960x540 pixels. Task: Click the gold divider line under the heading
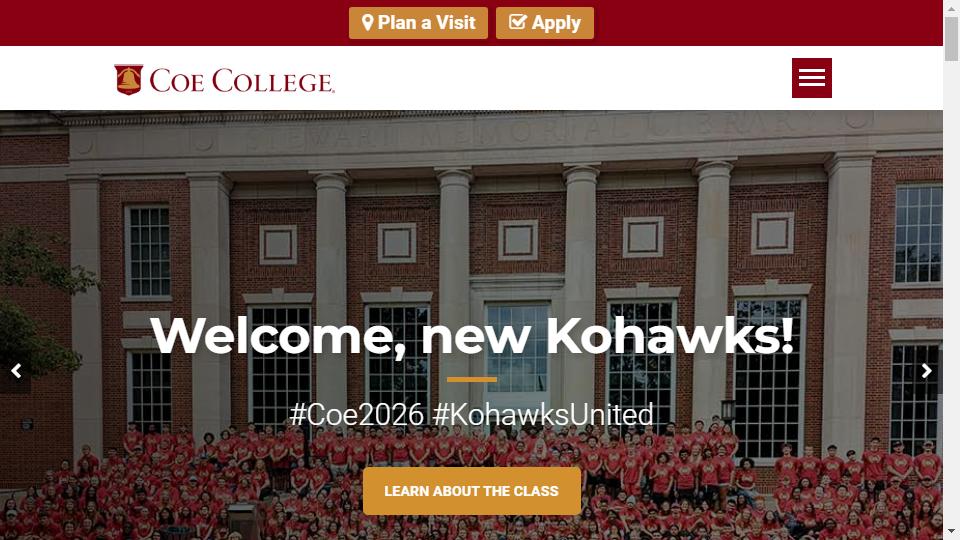(472, 380)
